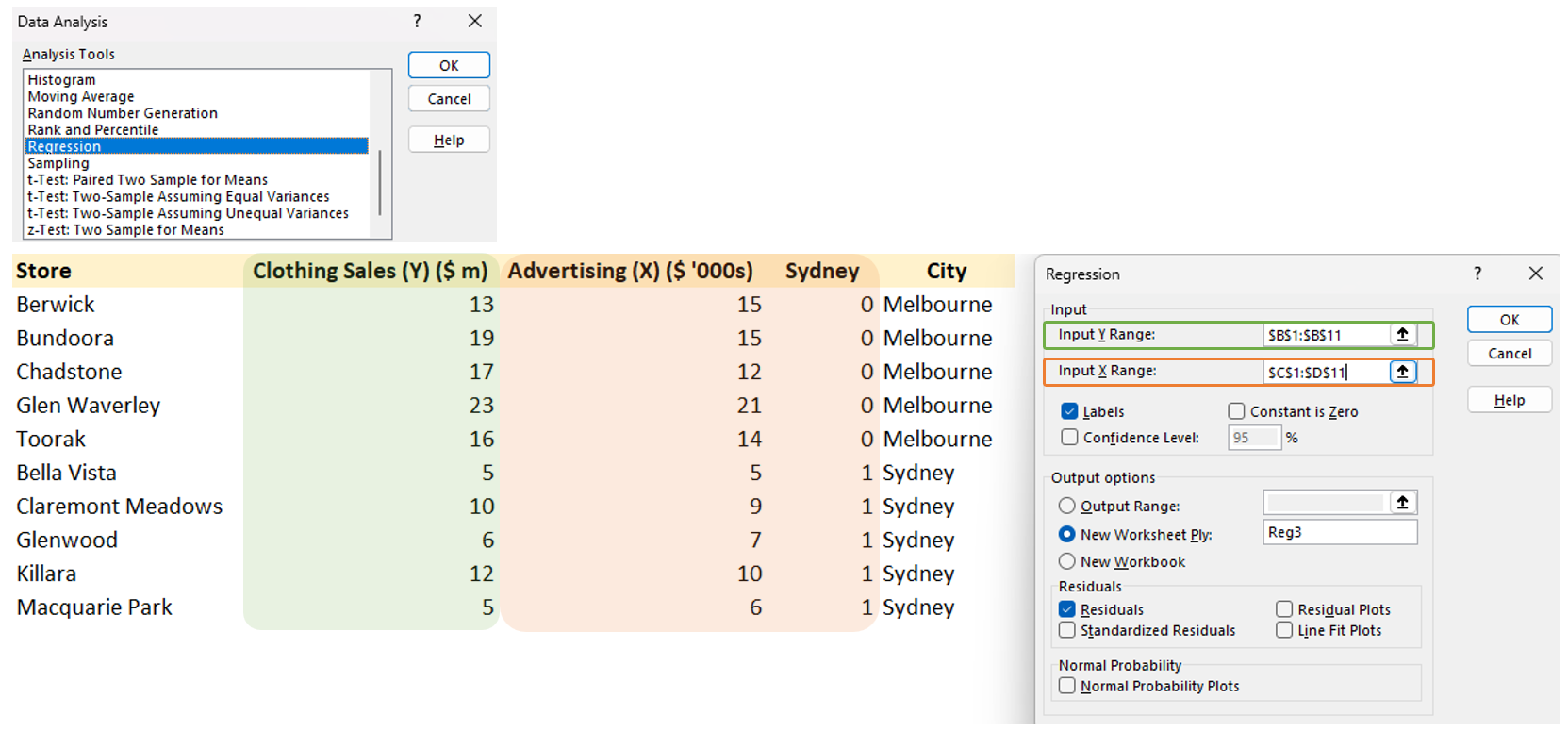This screenshot has height=732, width=1568.
Task: Click the New Worksheet Ply field containing Reg3
Action: (x=1340, y=532)
